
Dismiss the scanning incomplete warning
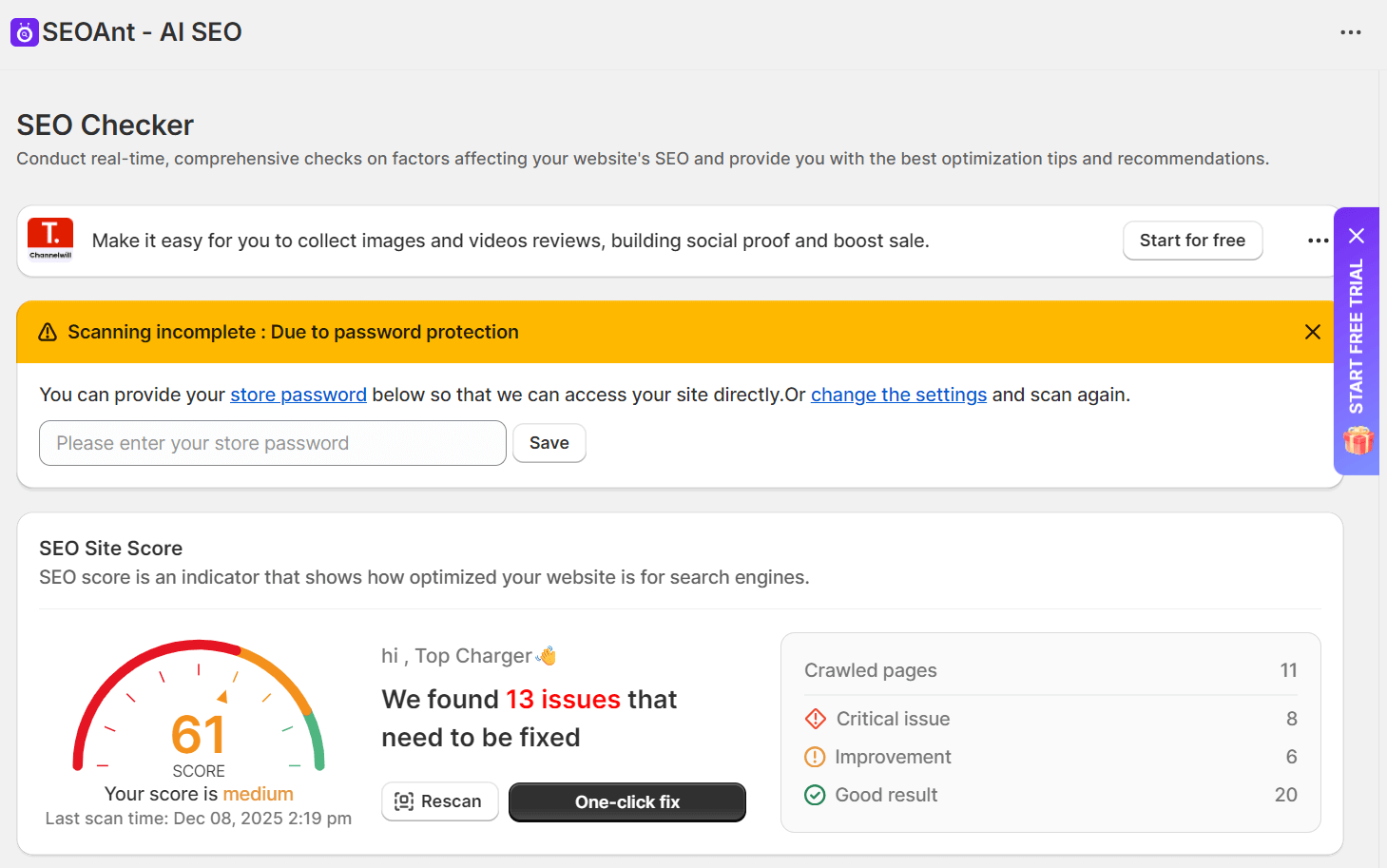[1313, 332]
